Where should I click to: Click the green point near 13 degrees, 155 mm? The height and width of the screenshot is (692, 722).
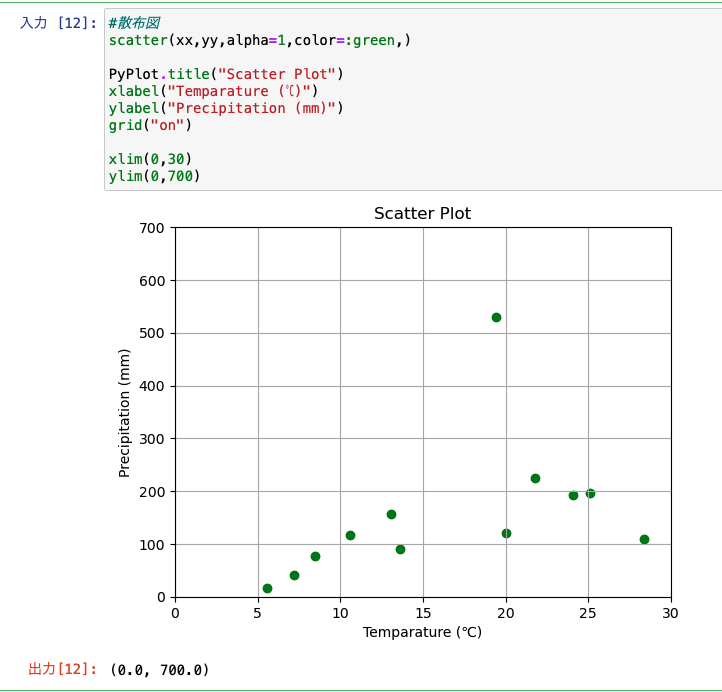point(391,514)
